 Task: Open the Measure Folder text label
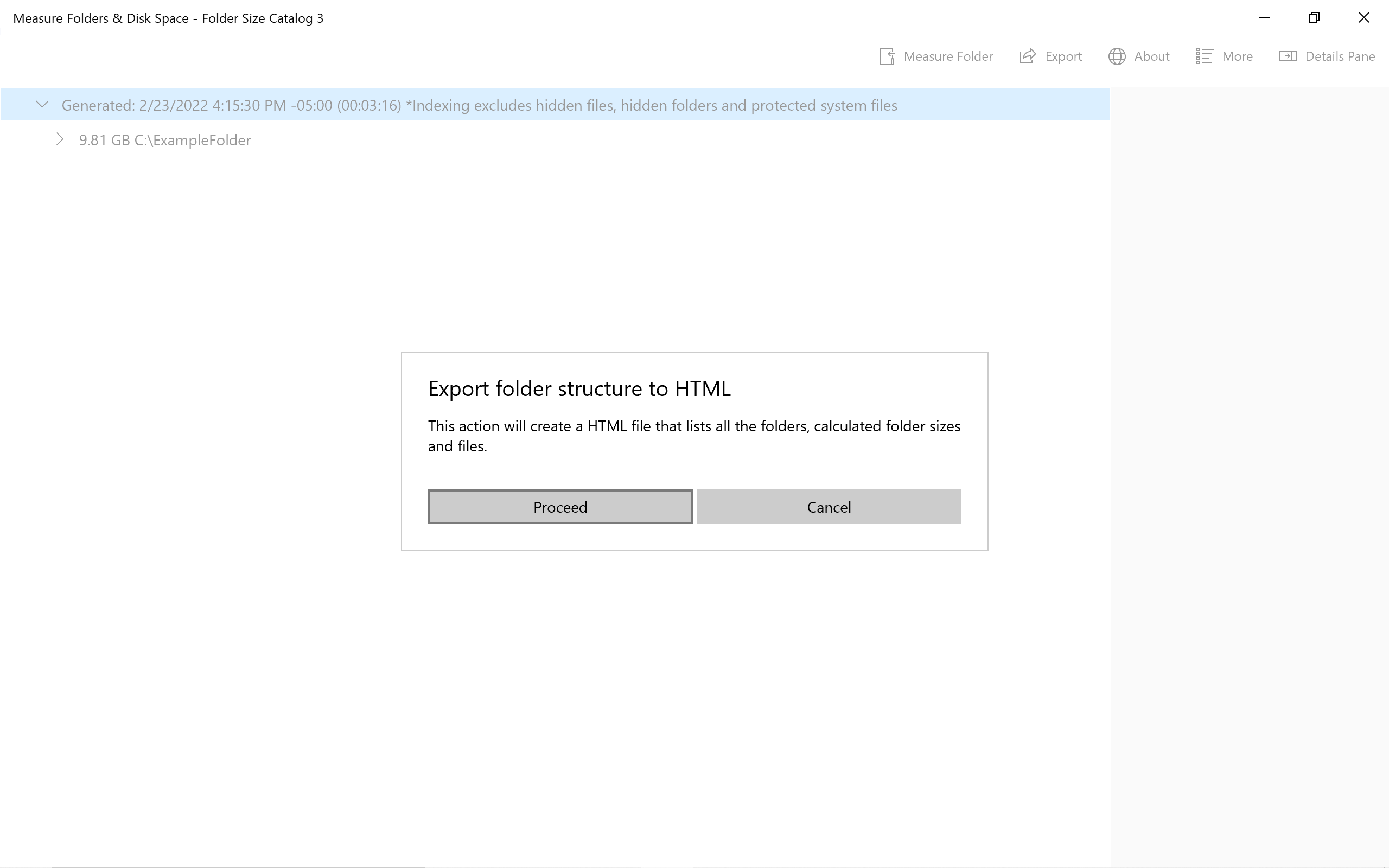point(948,56)
